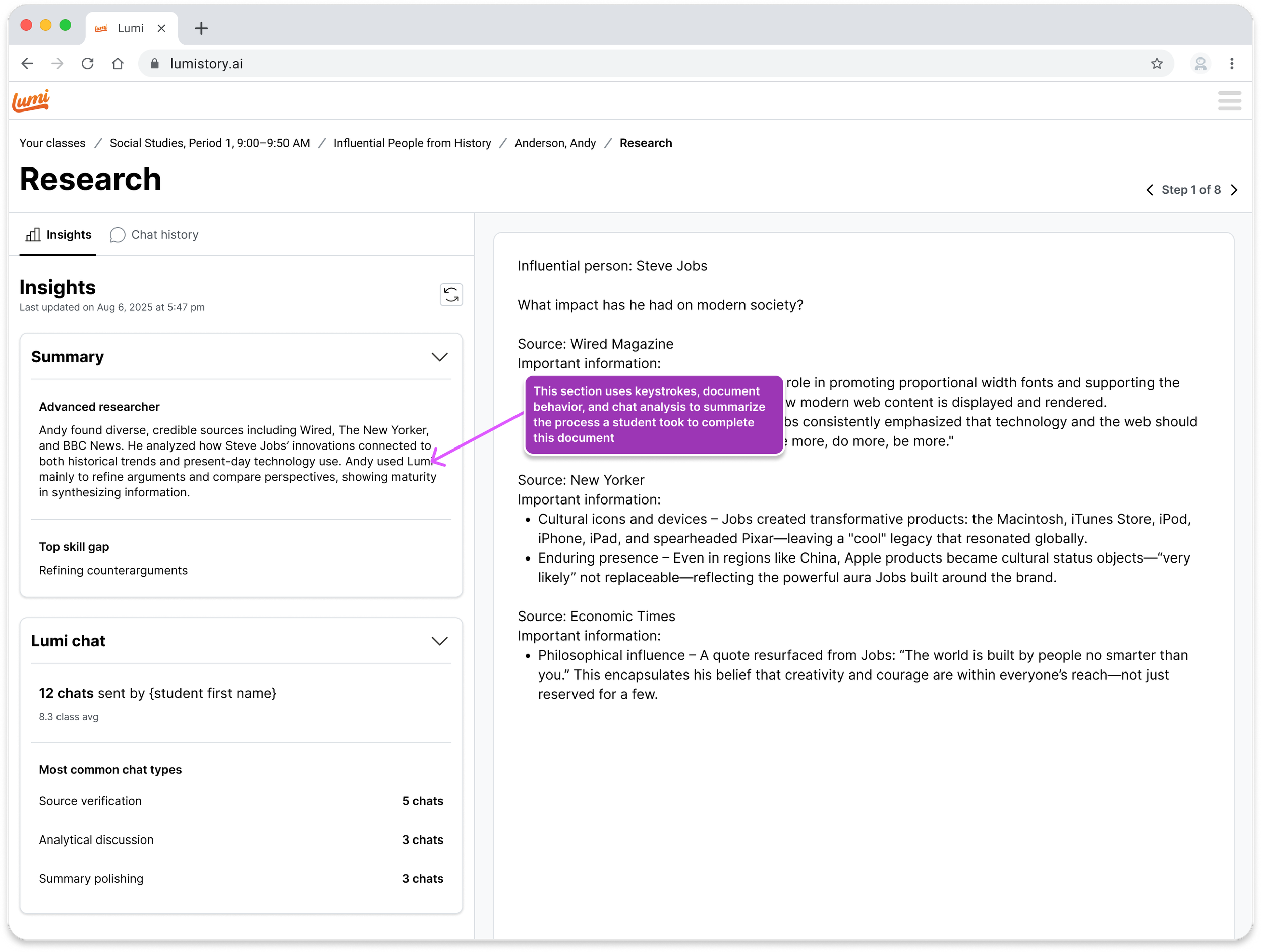Click the refresh insights icon
This screenshot has height=952, width=1261.
(x=451, y=294)
